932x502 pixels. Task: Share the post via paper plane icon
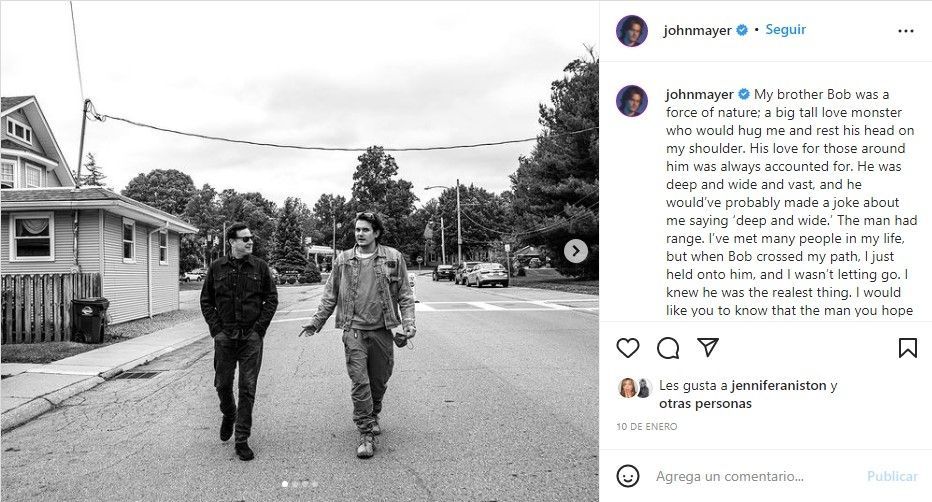[708, 347]
